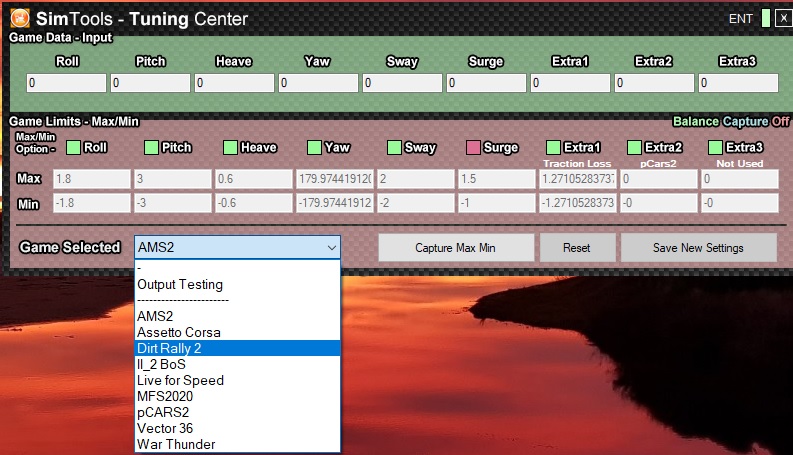Click the Extra1 game data input field
The image size is (793, 455).
coord(570,83)
